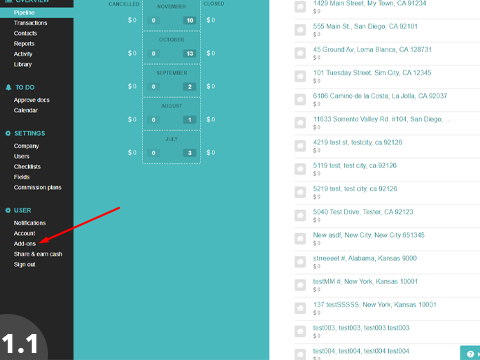Screen dimensions: 480x360
Task: Select the September pipeline month box
Action: (172, 81)
